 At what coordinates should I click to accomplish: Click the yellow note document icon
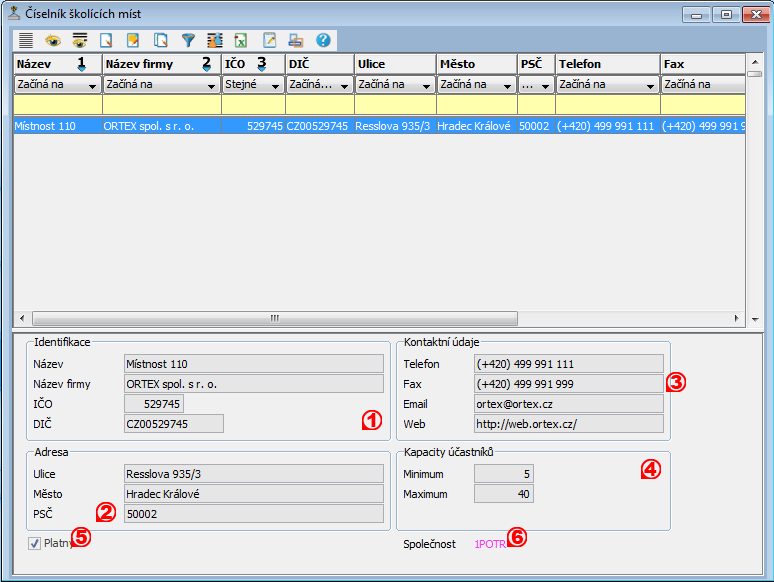133,41
